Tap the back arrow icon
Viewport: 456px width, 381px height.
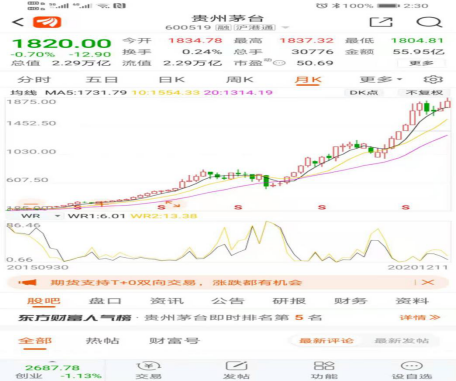point(18,22)
